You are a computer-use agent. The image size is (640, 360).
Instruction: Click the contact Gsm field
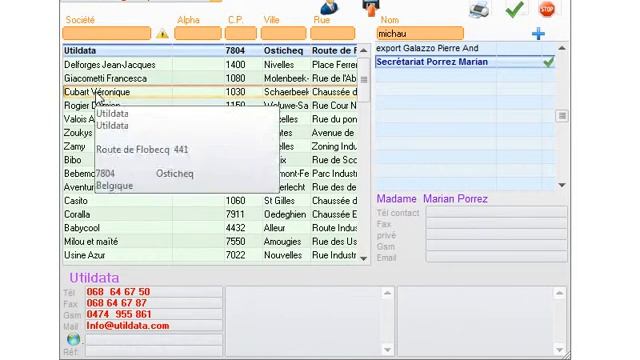[x=496, y=246]
